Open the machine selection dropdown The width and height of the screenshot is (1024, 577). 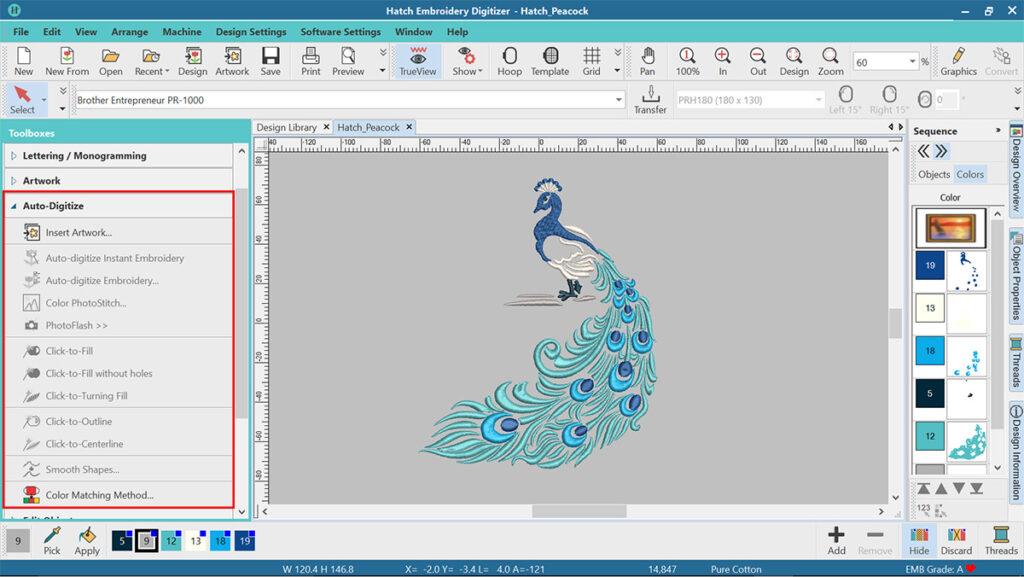pyautogui.click(x=619, y=100)
